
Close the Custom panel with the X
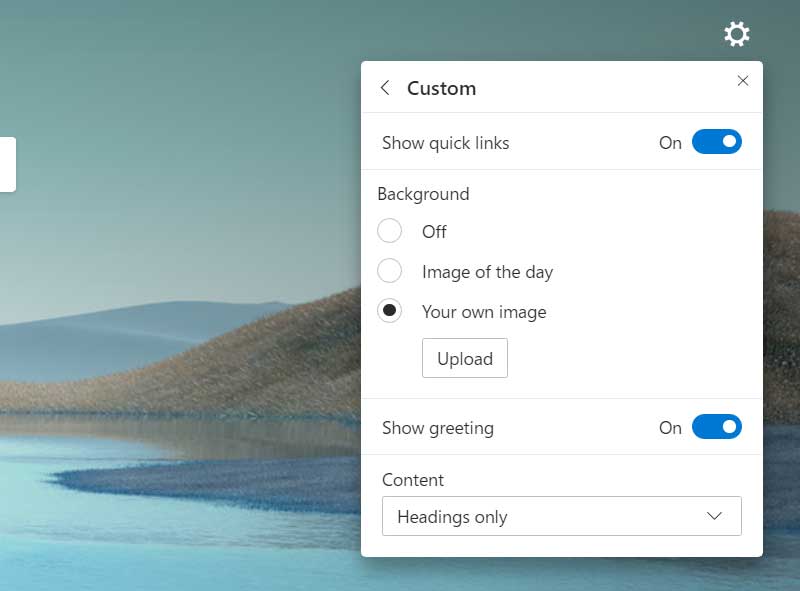743,81
